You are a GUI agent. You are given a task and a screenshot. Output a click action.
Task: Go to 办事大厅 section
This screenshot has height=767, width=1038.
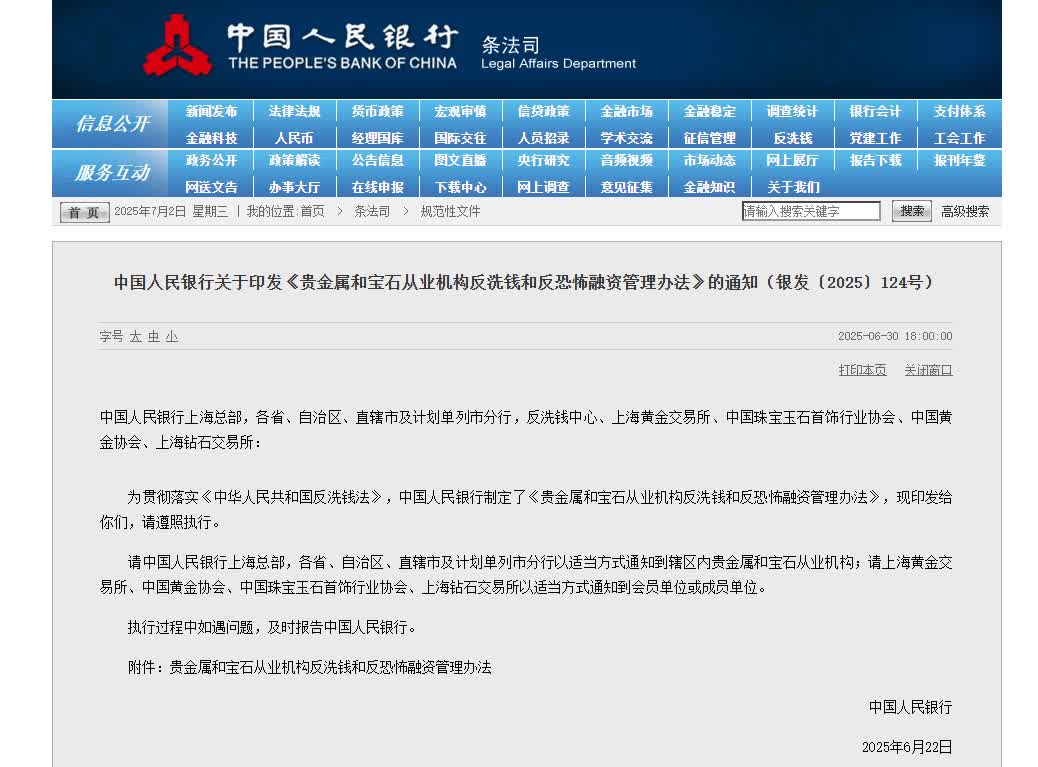(x=295, y=187)
